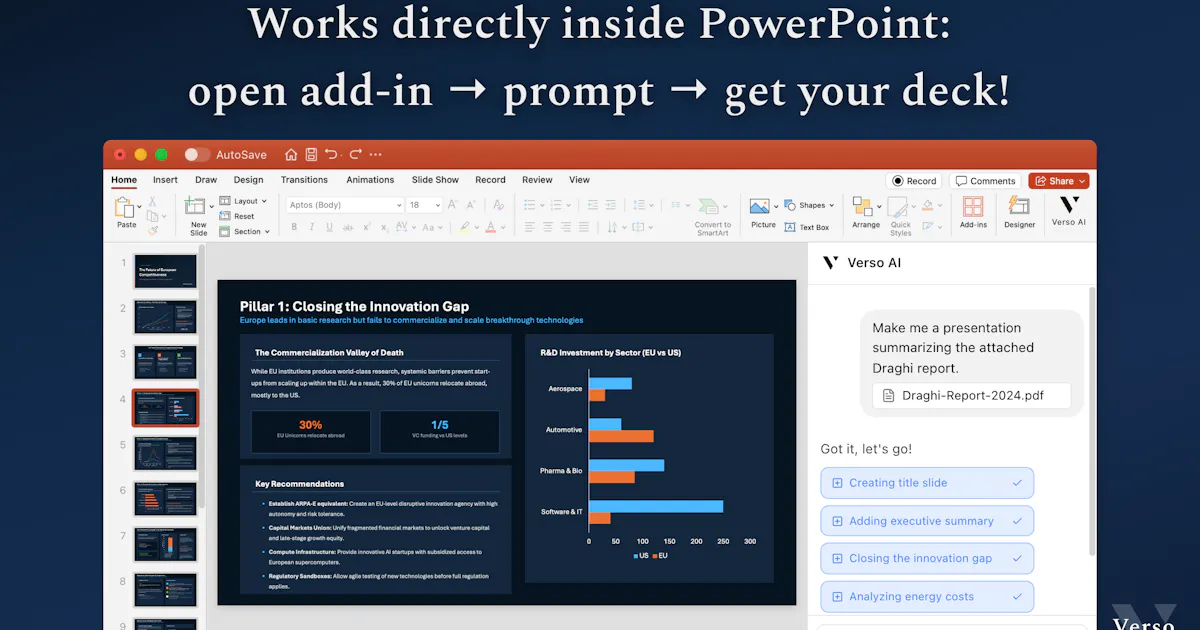Open the Add-ins gallery
The width and height of the screenshot is (1200, 630).
pyautogui.click(x=973, y=206)
